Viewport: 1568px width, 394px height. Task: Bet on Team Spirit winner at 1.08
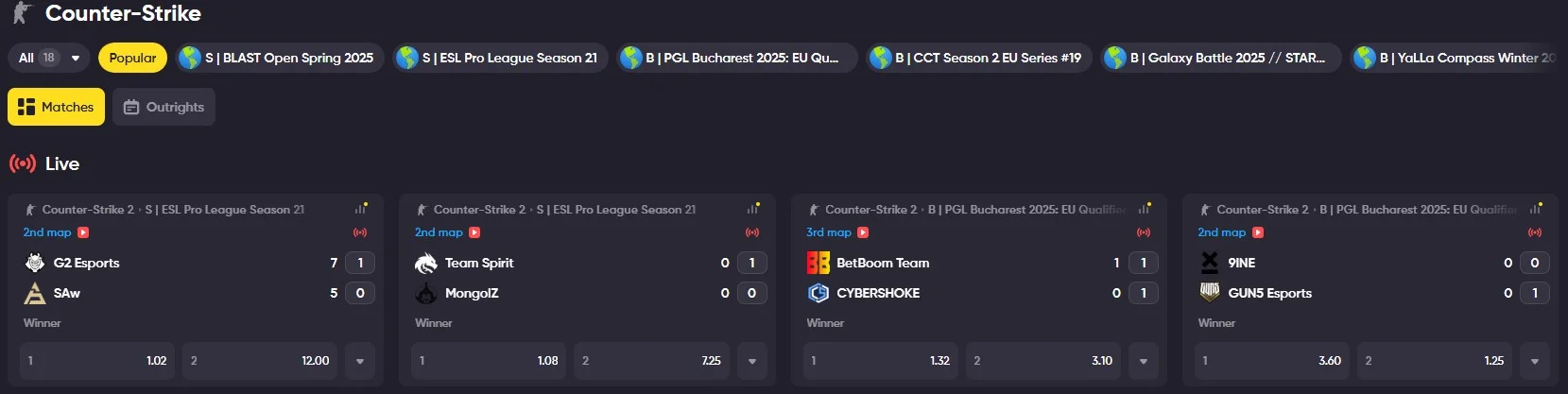click(x=489, y=361)
